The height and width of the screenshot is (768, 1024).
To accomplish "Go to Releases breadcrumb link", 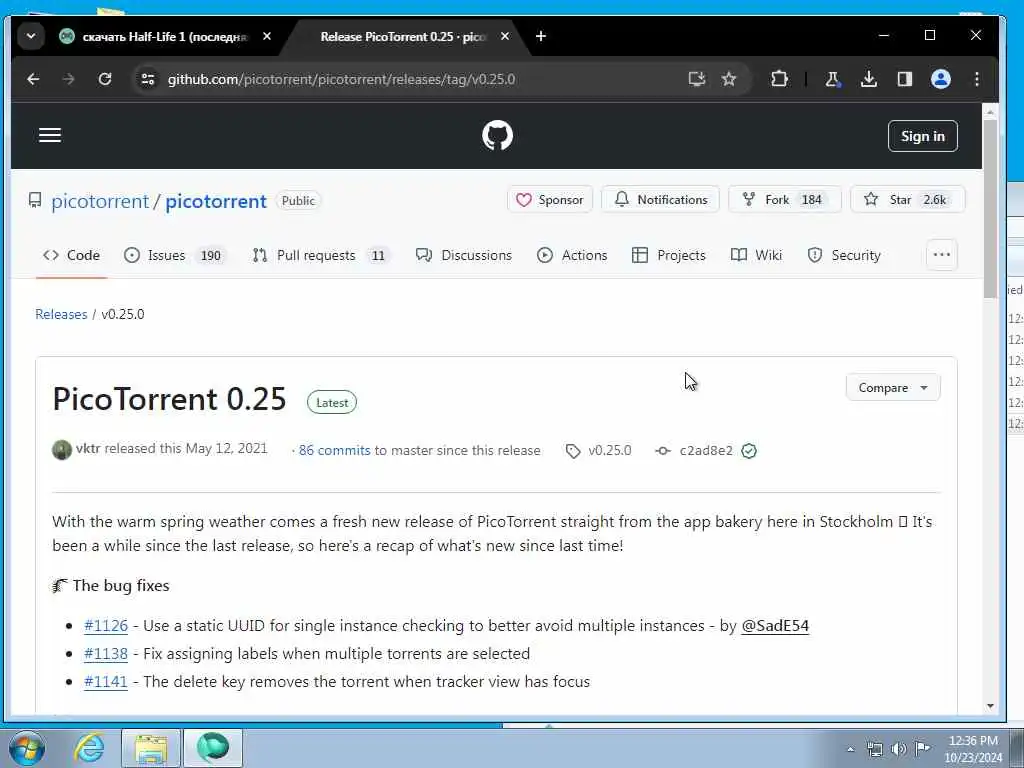I will click(x=61, y=314).
